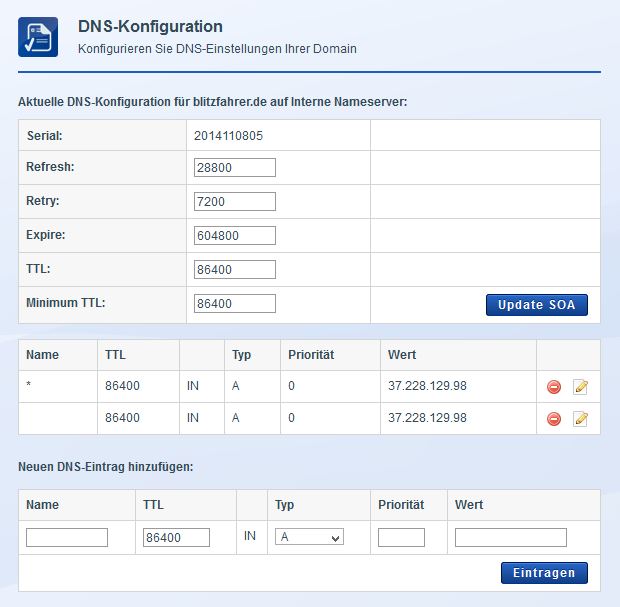The width and height of the screenshot is (620, 607).
Task: Focus the Refresh input field
Action: coord(234,168)
